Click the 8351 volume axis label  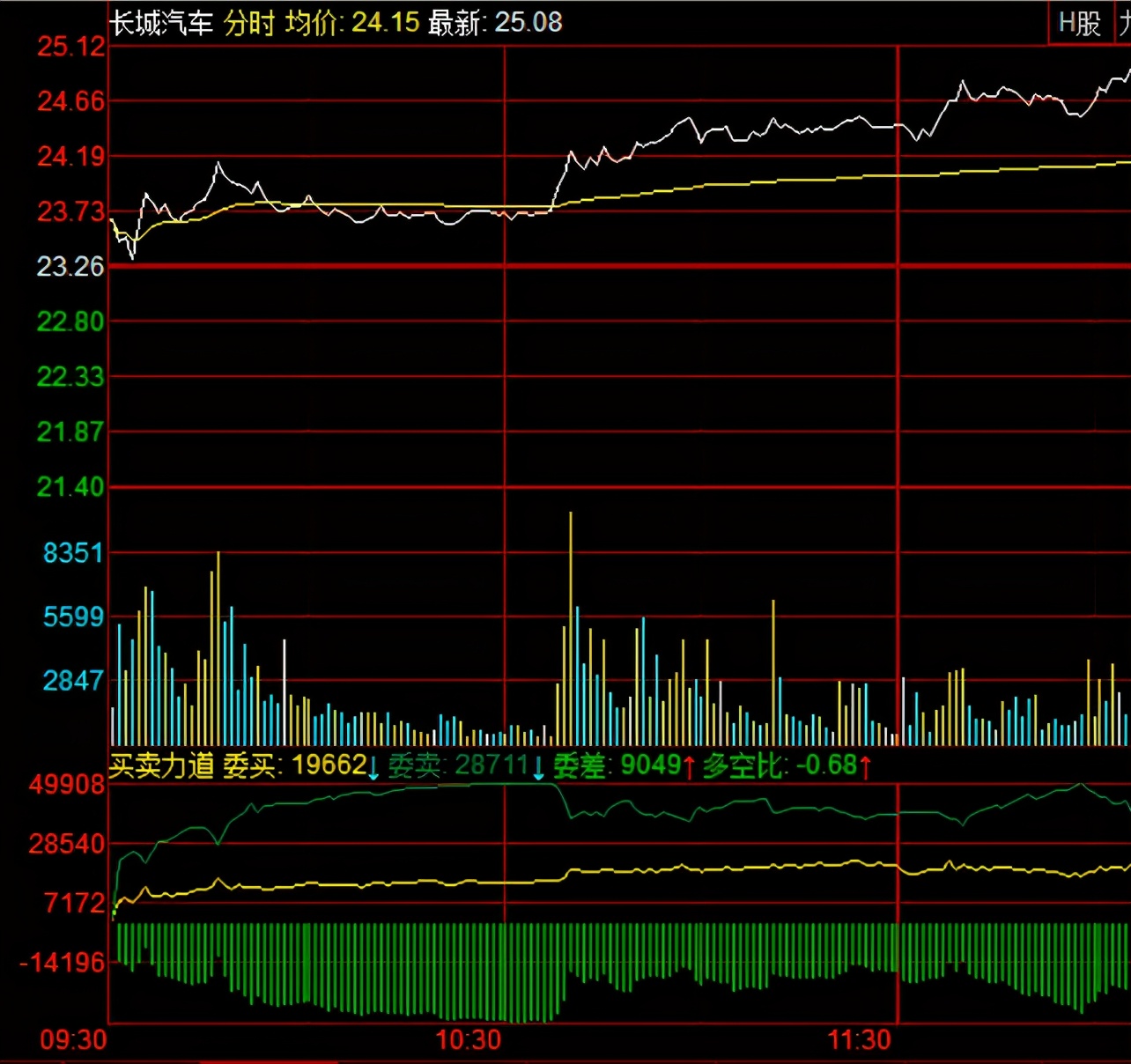[73, 553]
